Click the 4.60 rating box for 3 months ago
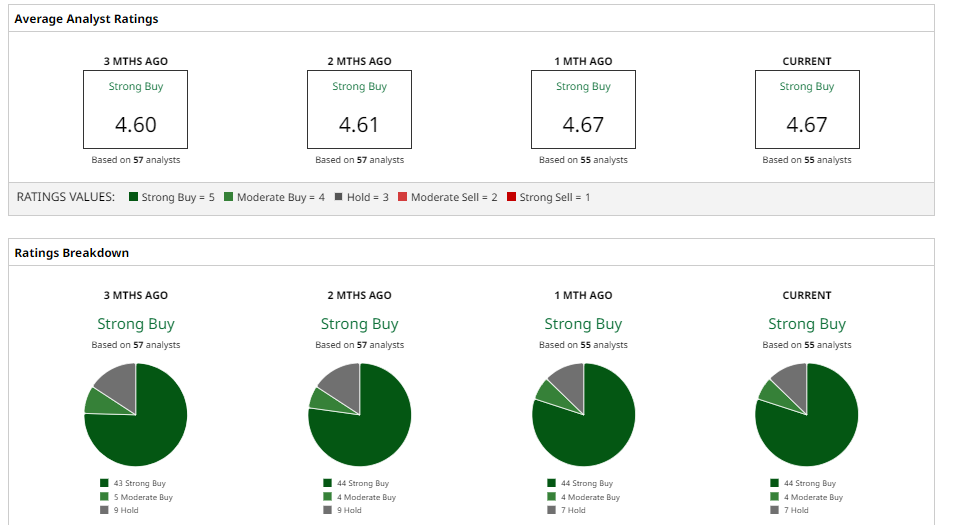971x525 pixels. point(135,110)
